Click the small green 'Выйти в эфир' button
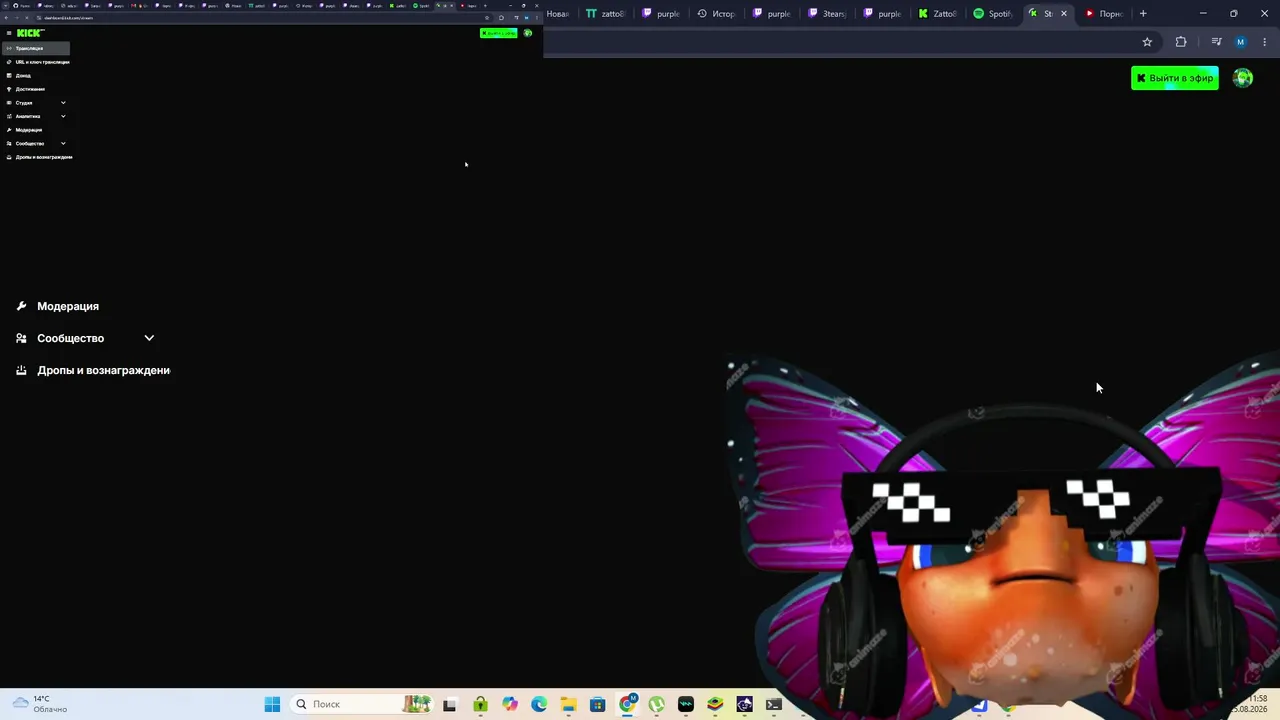This screenshot has height=720, width=1280. 499,33
